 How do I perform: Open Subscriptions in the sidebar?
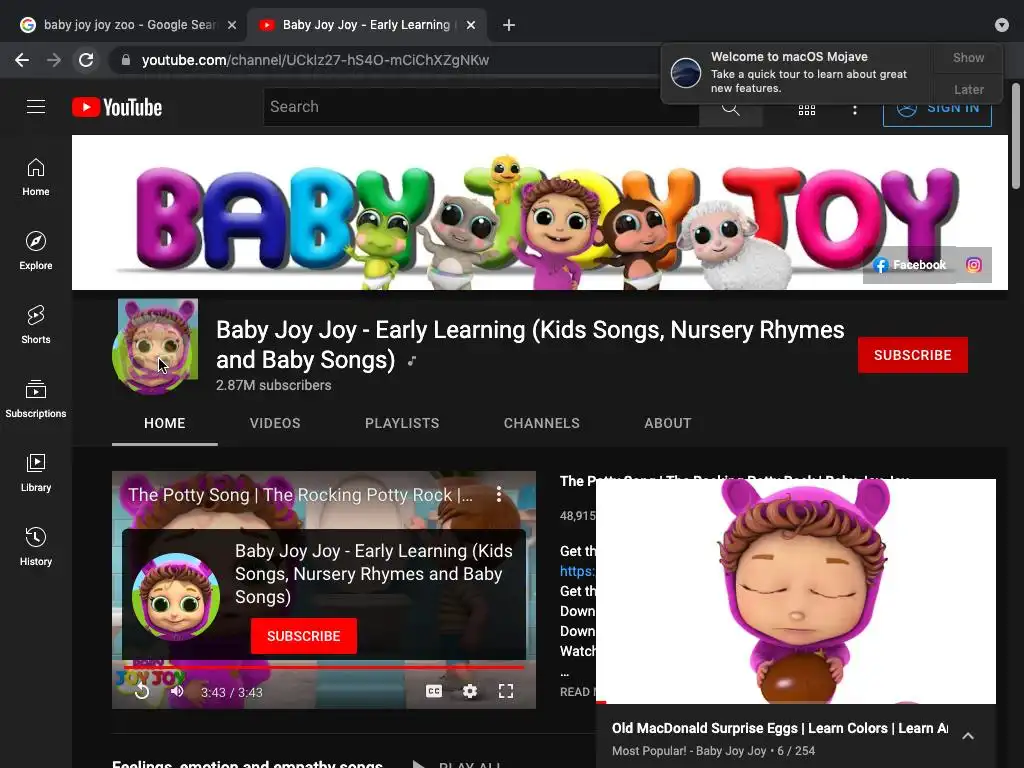point(36,398)
